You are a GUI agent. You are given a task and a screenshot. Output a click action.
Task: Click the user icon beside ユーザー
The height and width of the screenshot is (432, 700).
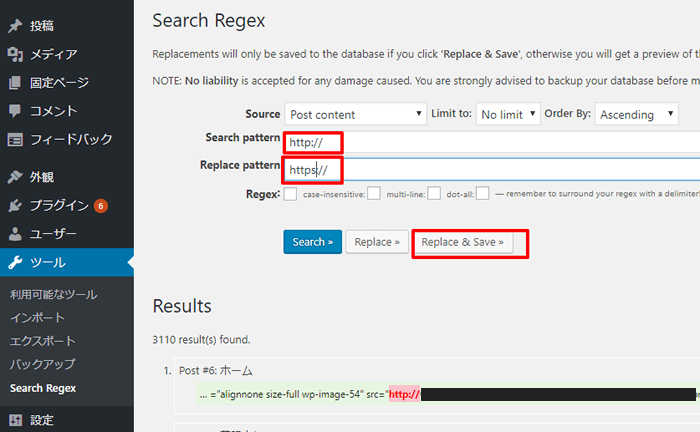(15, 234)
